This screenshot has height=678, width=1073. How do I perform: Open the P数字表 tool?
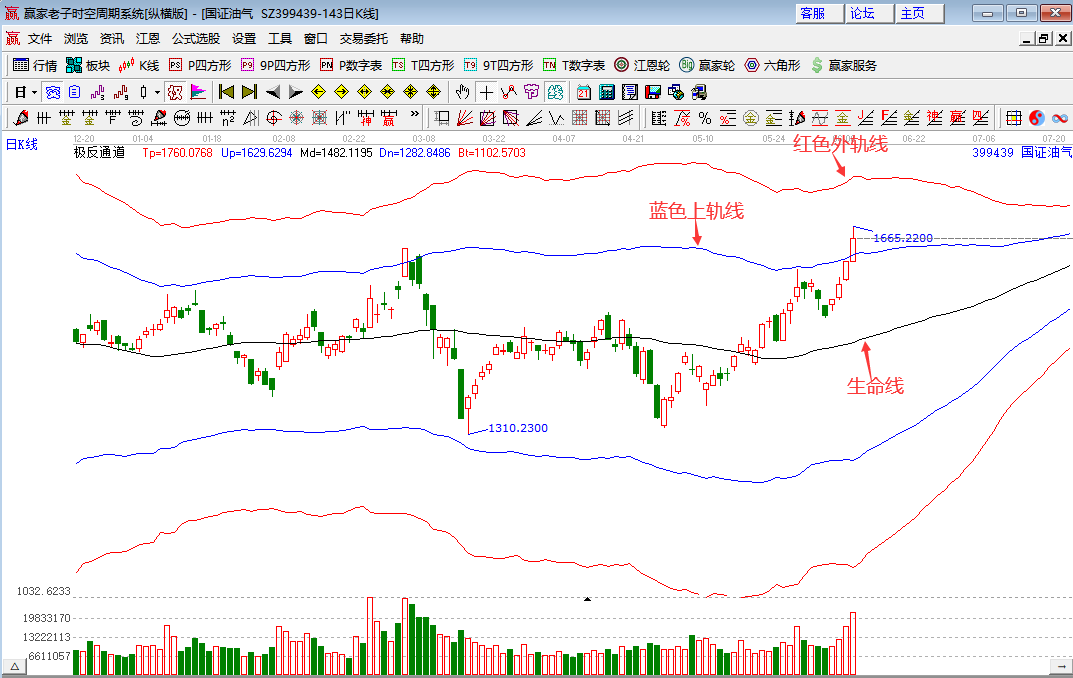[351, 65]
